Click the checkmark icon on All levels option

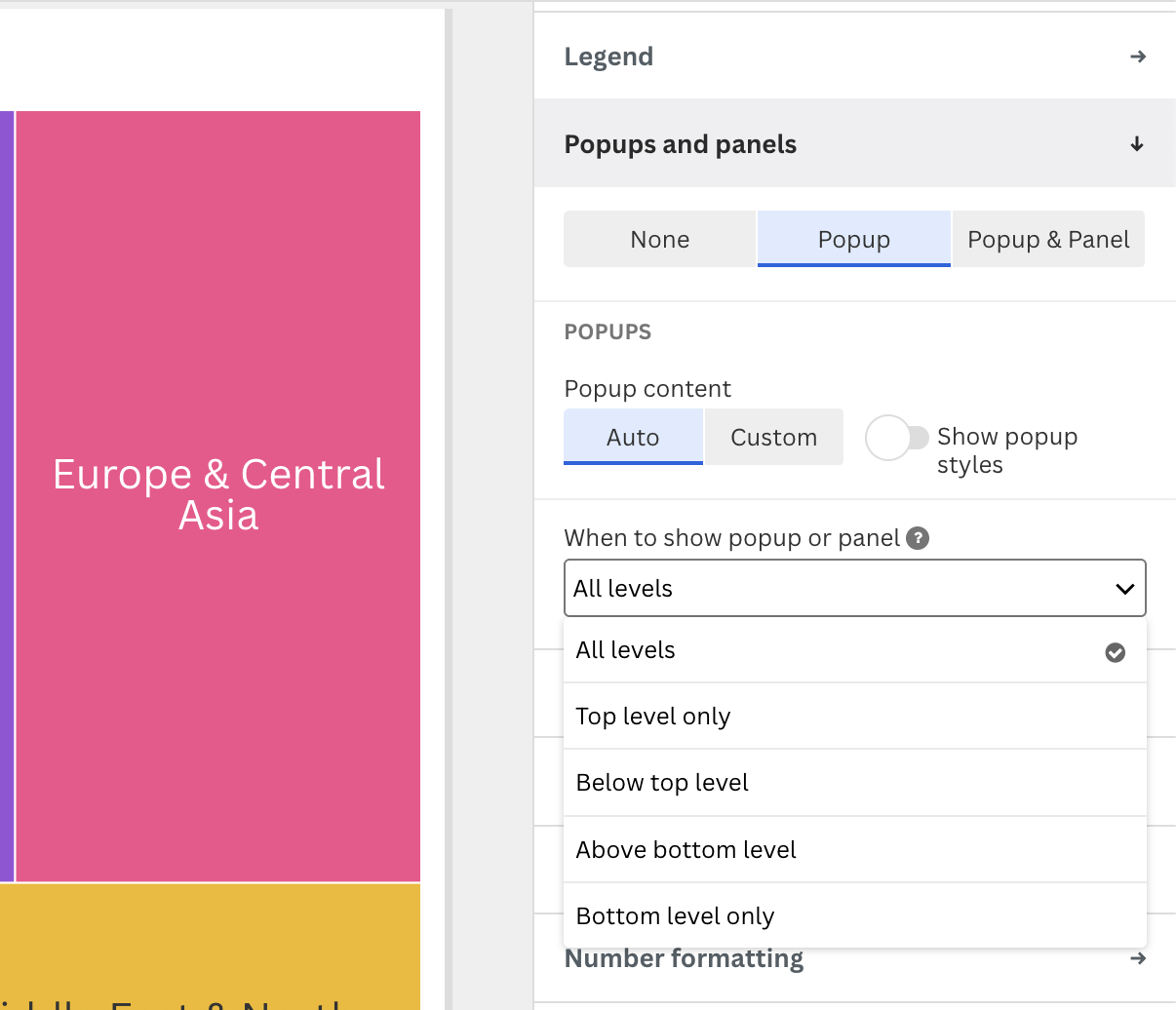tap(1116, 652)
